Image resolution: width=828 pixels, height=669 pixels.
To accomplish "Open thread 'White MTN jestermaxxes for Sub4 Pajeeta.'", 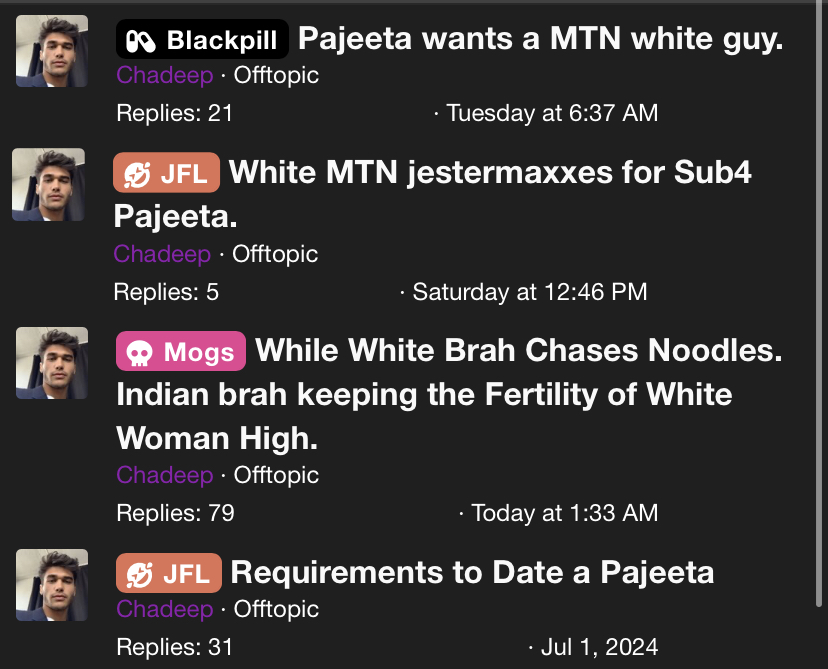I will pos(432,194).
